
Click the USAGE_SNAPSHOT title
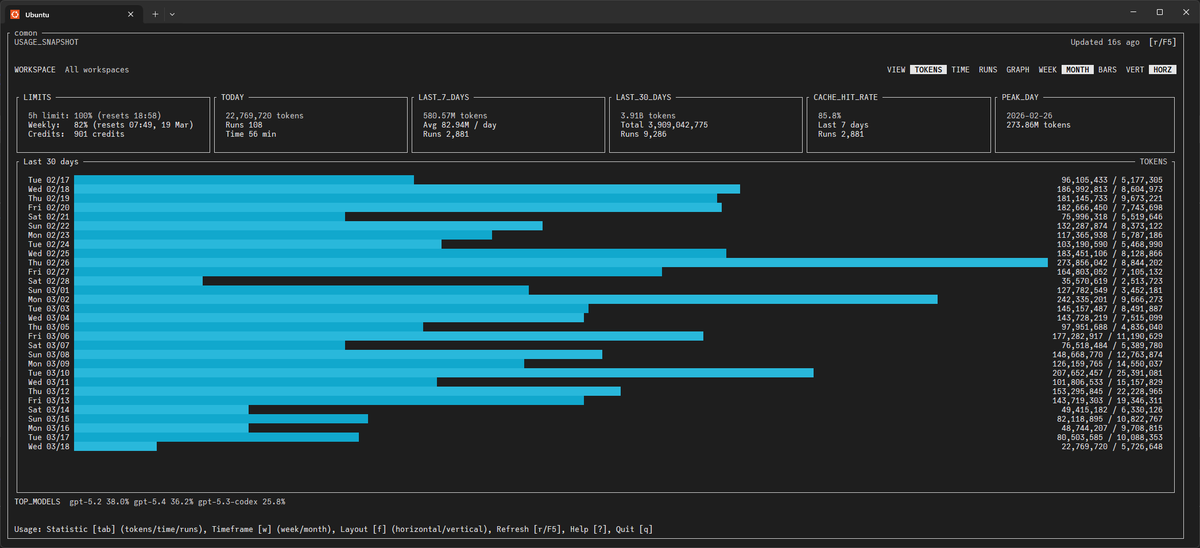point(46,42)
